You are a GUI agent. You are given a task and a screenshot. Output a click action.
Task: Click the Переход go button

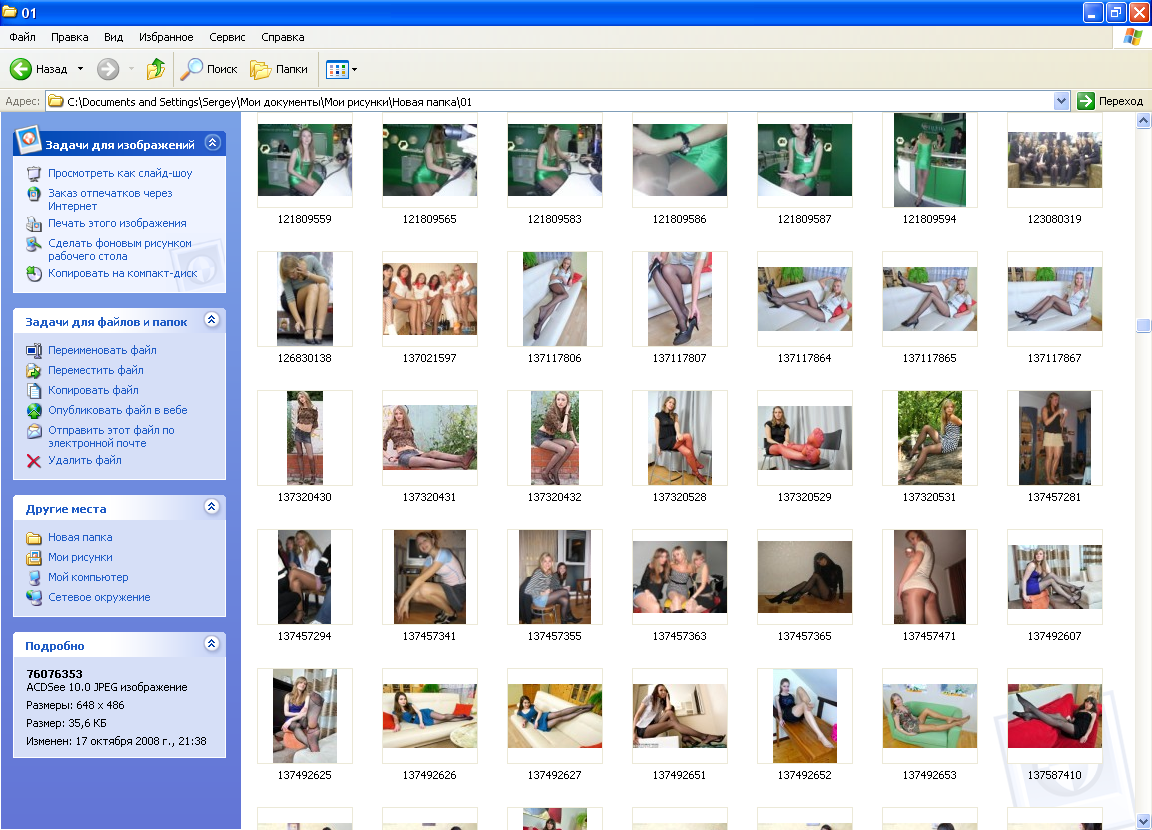pyautogui.click(x=1109, y=101)
